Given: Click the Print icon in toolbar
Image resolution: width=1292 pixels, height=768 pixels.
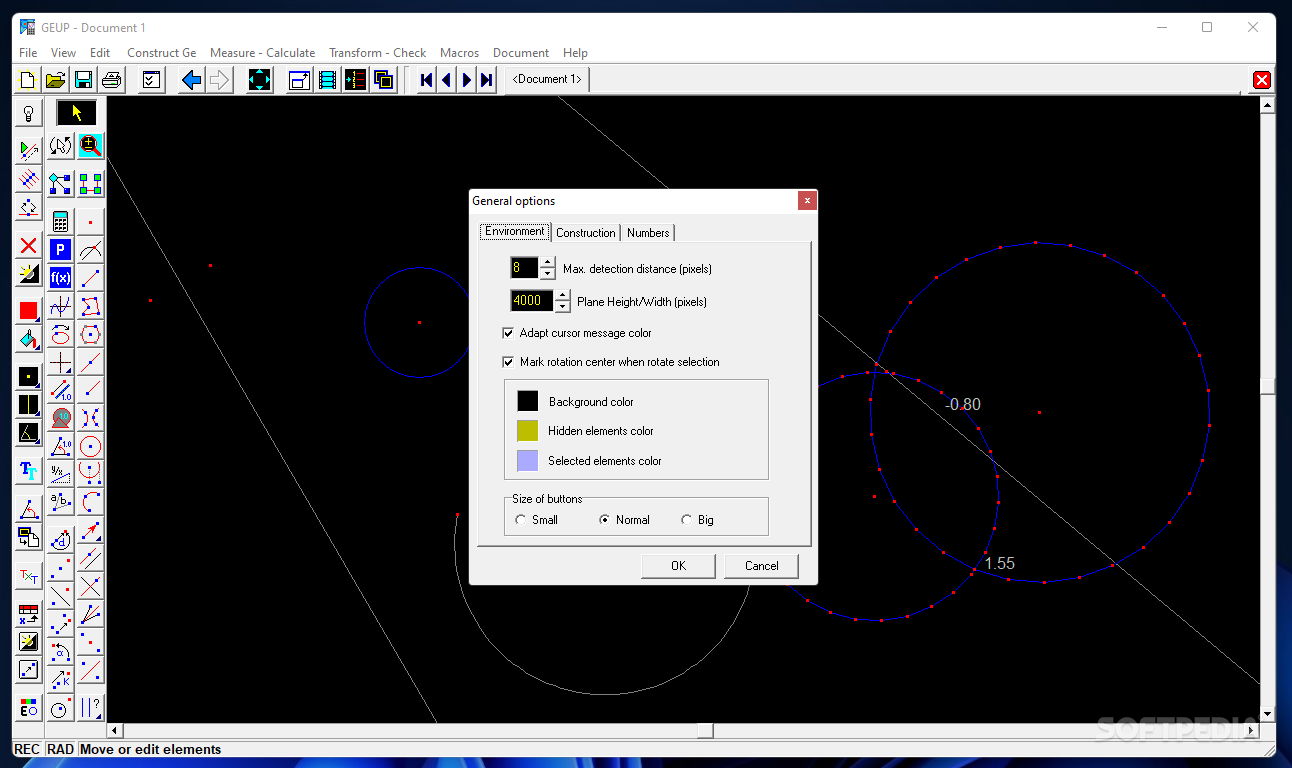Looking at the screenshot, I should [112, 80].
